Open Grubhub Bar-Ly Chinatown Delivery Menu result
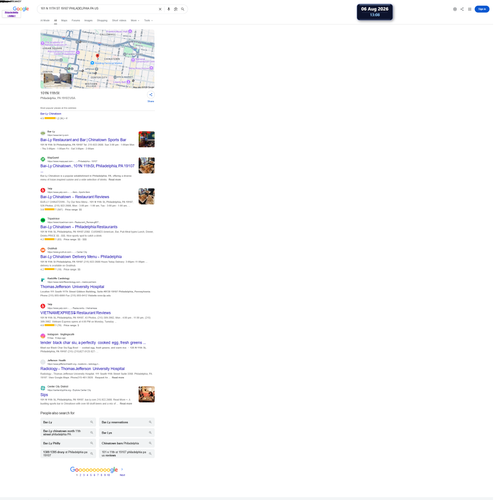Image resolution: width=496 pixels, height=500 pixels. (81, 257)
